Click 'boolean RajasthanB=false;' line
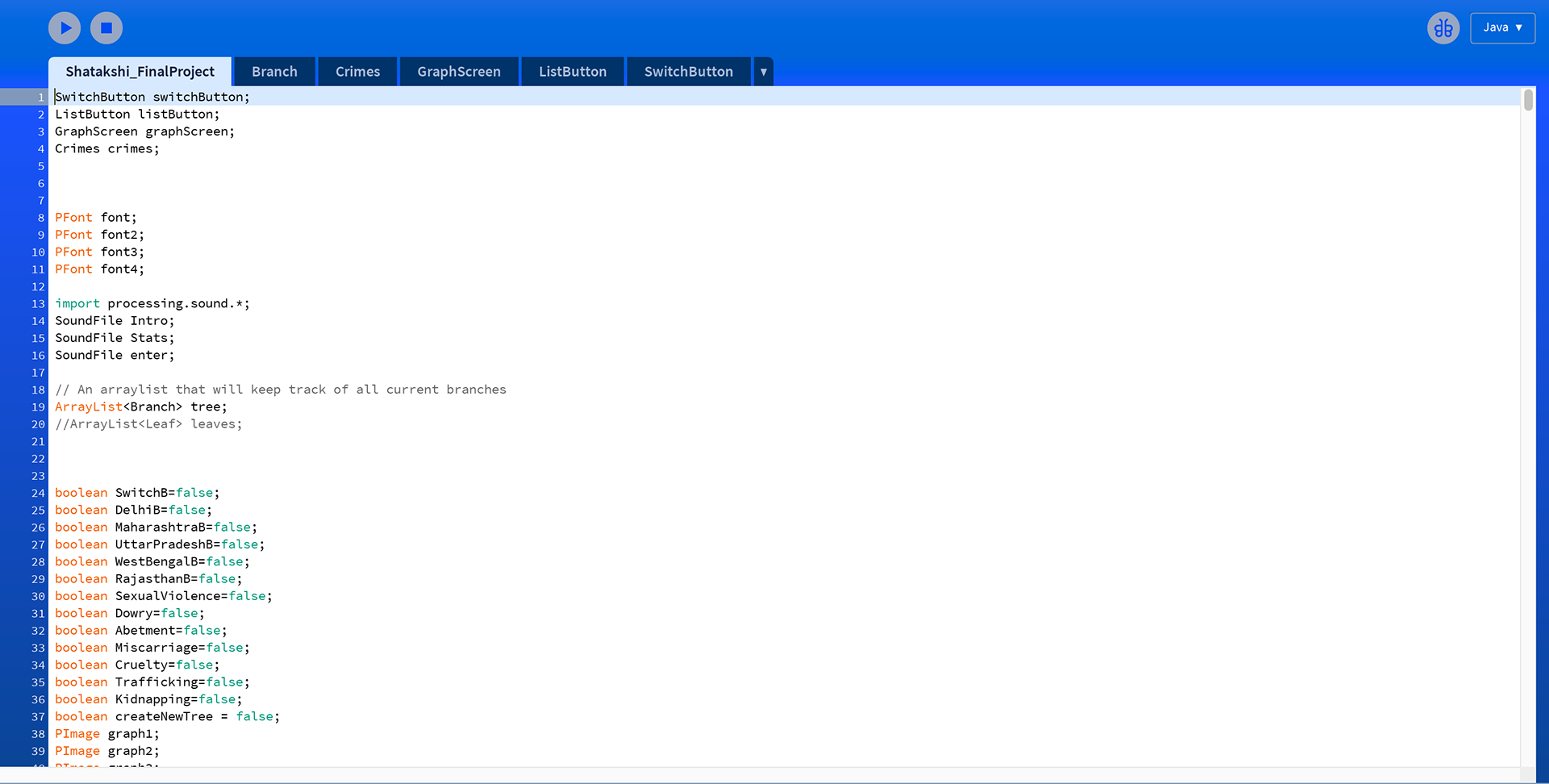The height and width of the screenshot is (784, 1549). [x=148, y=579]
